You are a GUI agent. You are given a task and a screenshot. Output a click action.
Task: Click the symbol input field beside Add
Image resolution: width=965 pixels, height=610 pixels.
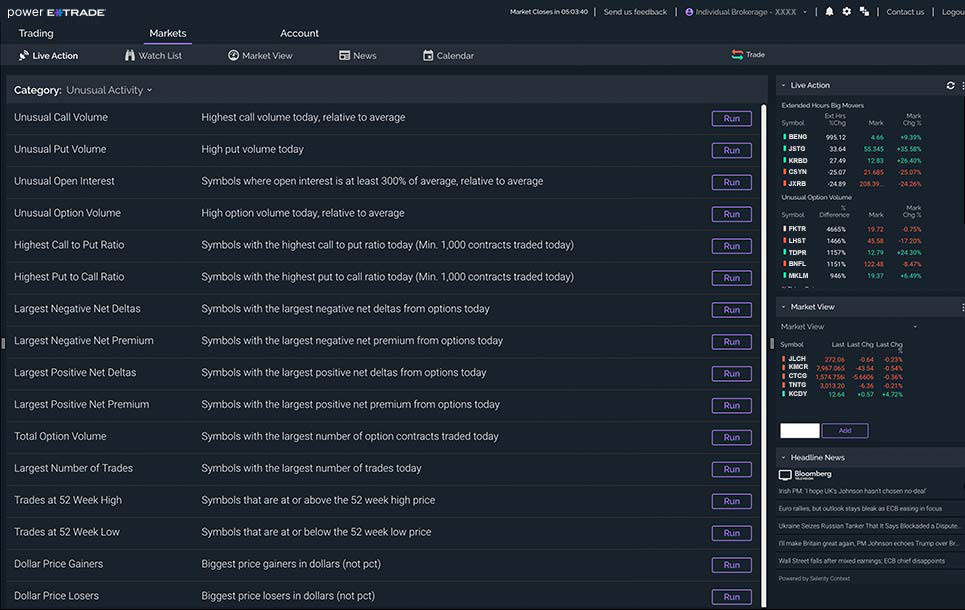point(799,431)
